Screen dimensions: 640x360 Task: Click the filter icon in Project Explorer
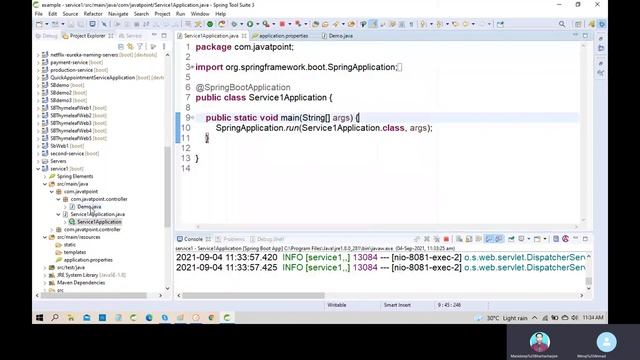140,47
